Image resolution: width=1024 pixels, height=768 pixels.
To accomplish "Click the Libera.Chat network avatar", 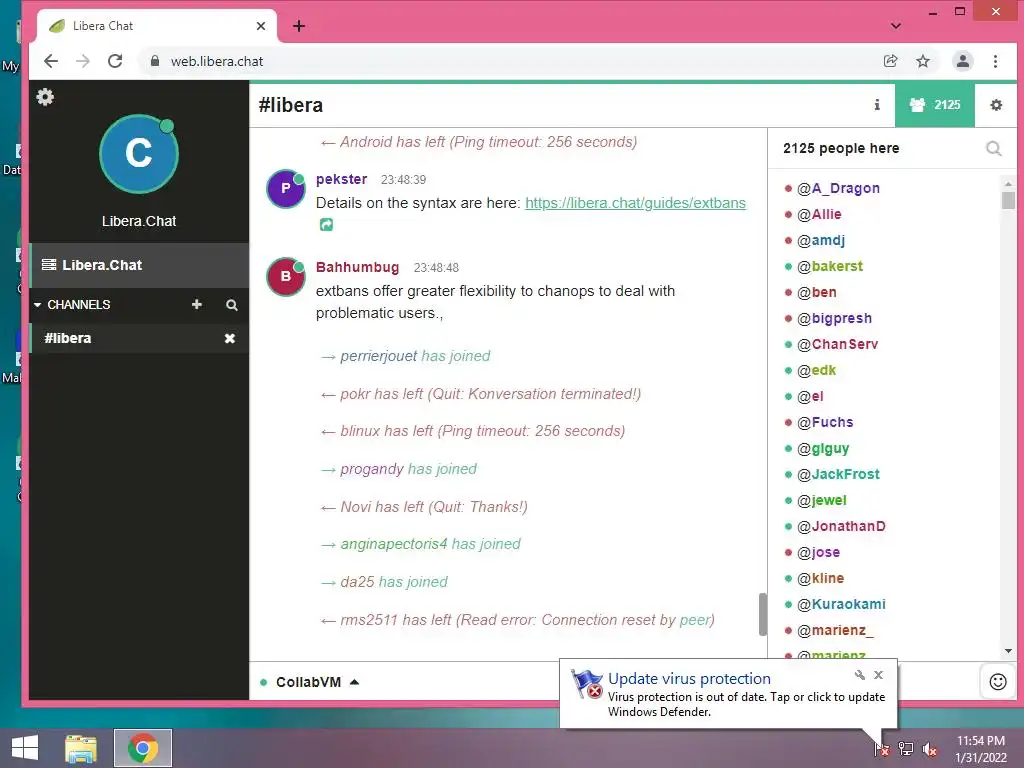I will point(139,154).
